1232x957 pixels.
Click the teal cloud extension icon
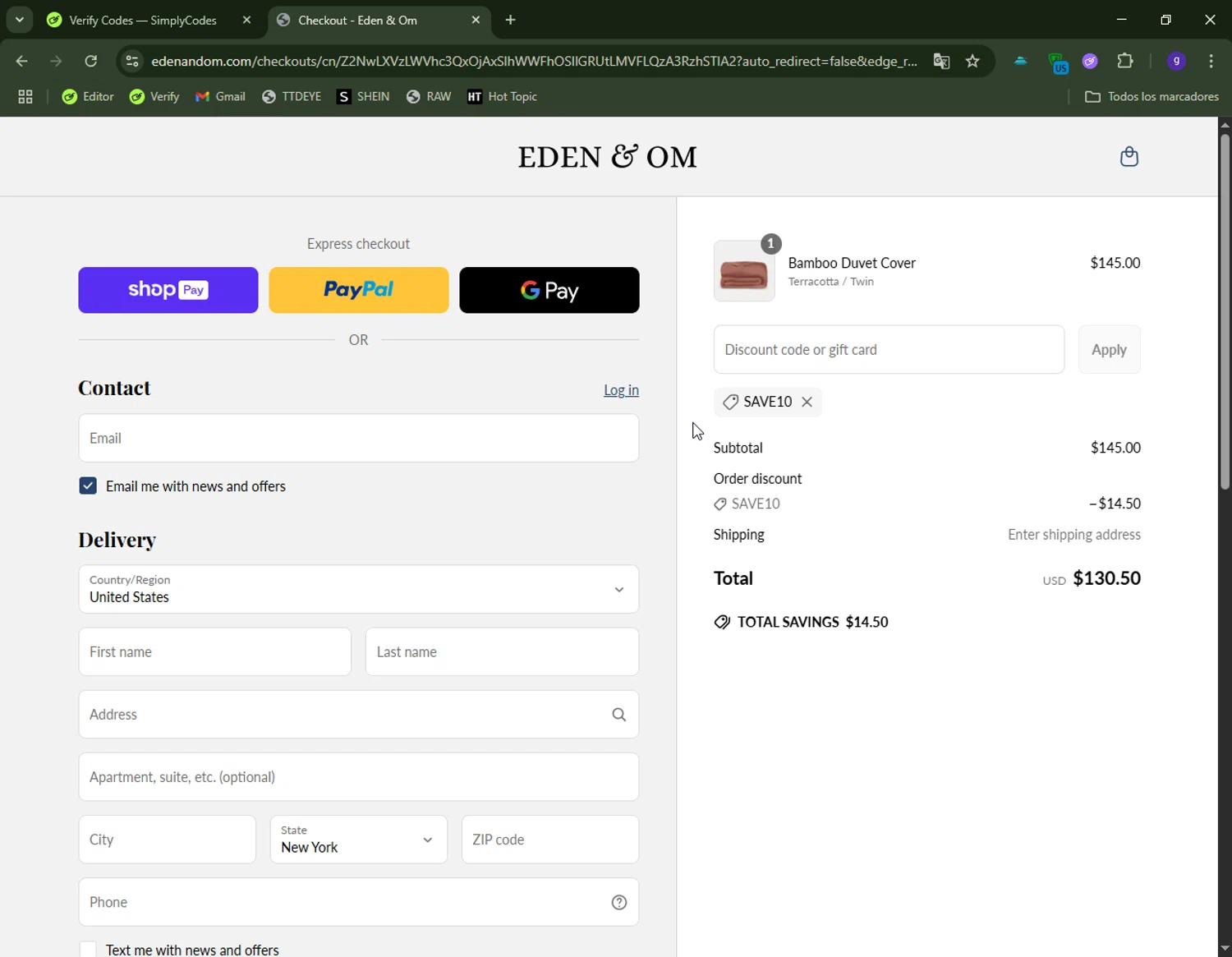pos(1021,61)
